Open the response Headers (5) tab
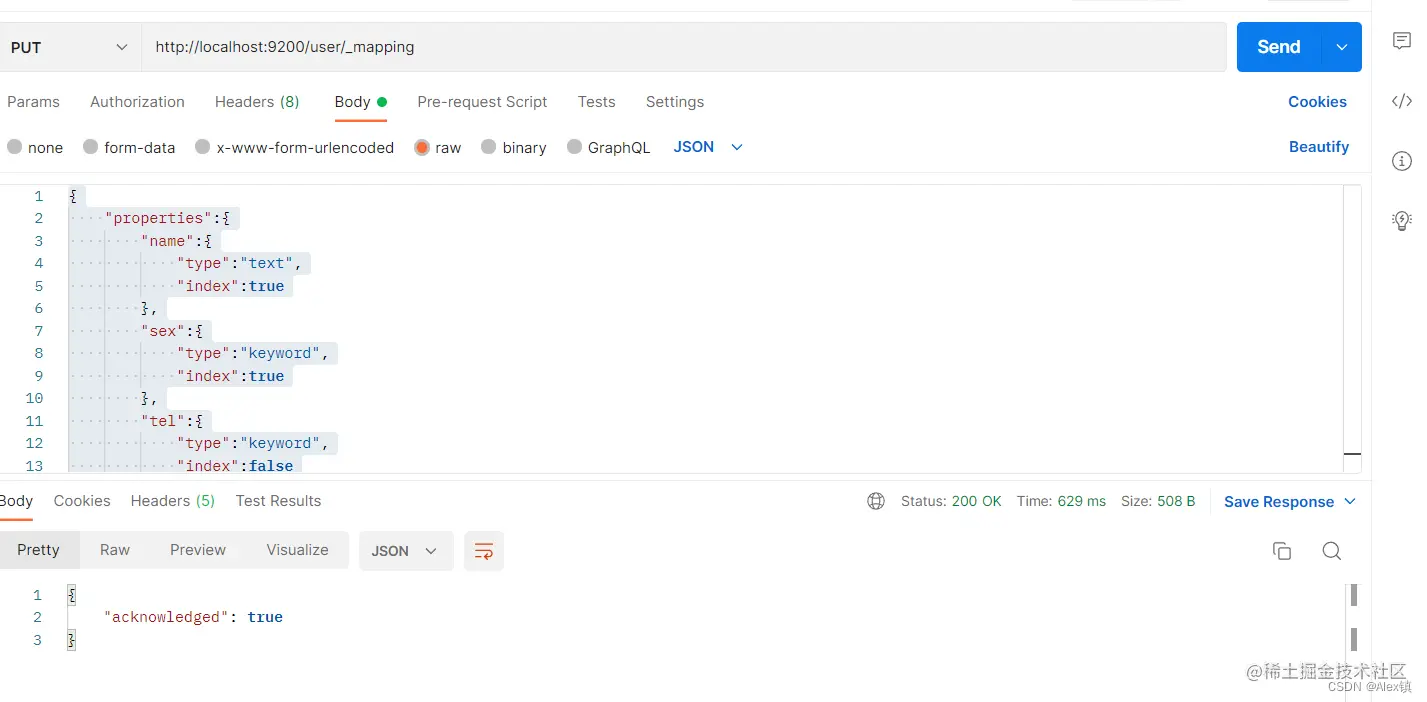The height and width of the screenshot is (702, 1427). [173, 501]
